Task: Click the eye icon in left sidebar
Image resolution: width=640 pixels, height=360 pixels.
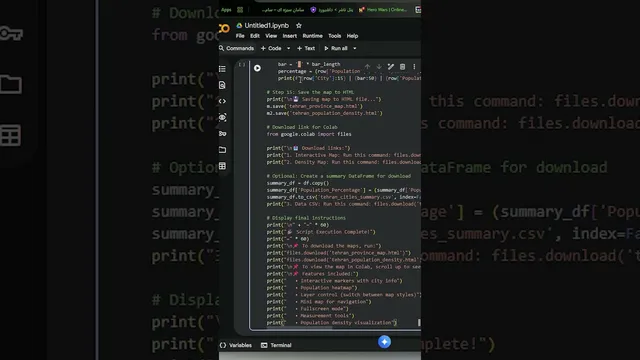Action: click(x=222, y=118)
